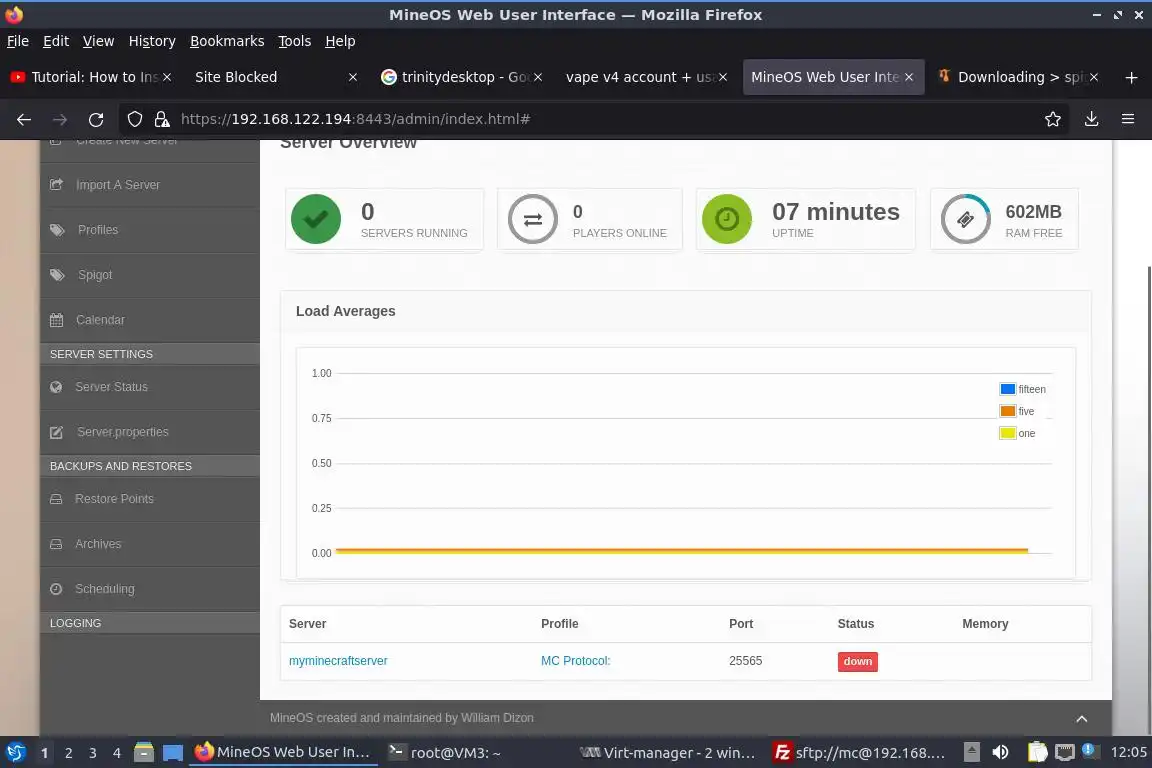Go back with the browser back arrow

pyautogui.click(x=24, y=119)
